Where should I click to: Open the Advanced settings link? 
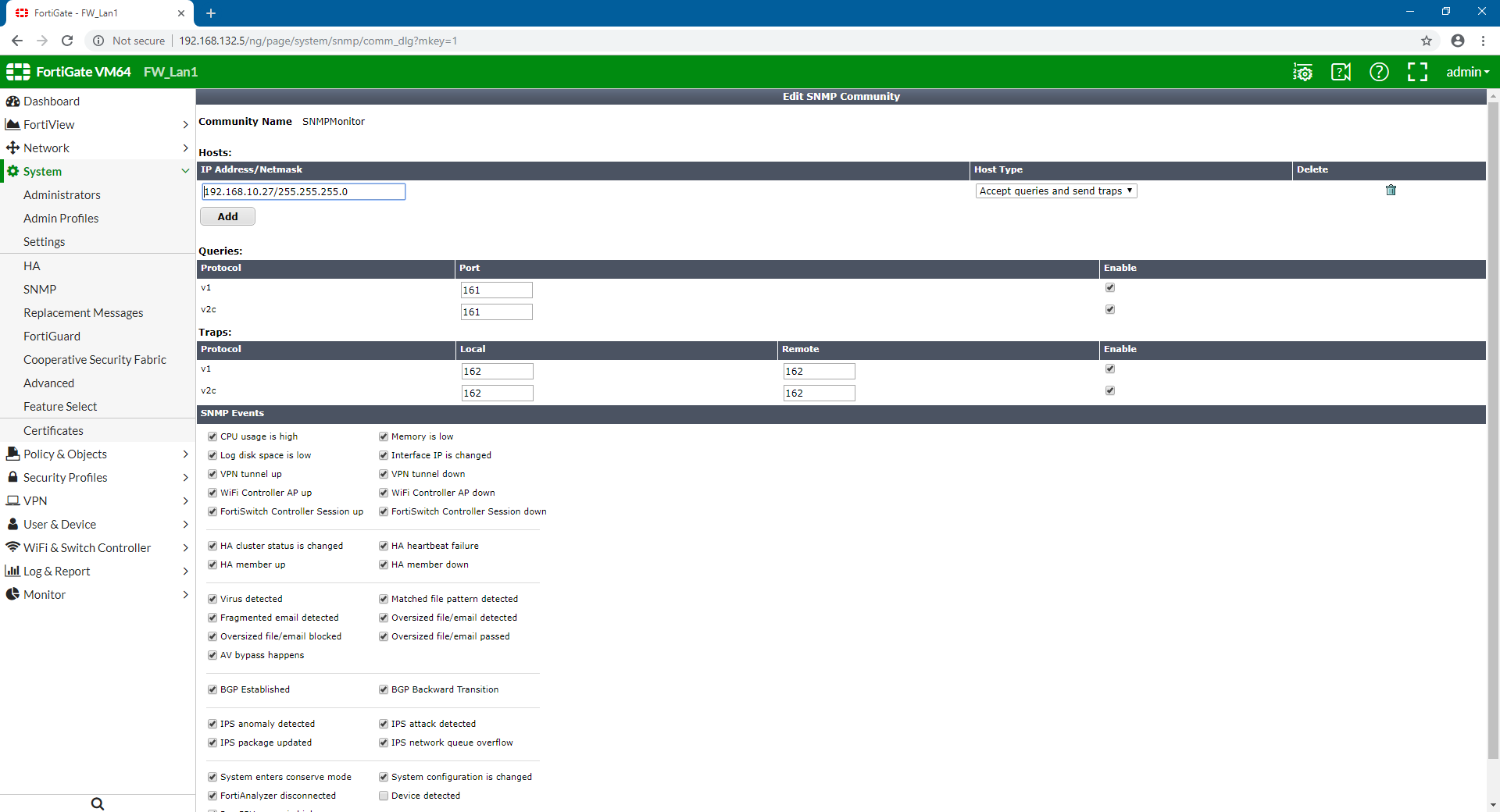tap(48, 383)
